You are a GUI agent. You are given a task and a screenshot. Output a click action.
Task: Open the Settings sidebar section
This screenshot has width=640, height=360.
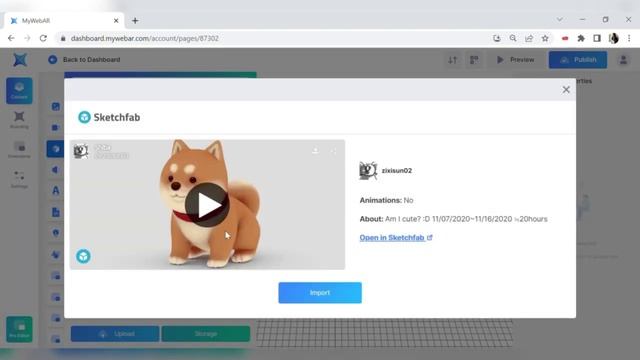click(19, 180)
